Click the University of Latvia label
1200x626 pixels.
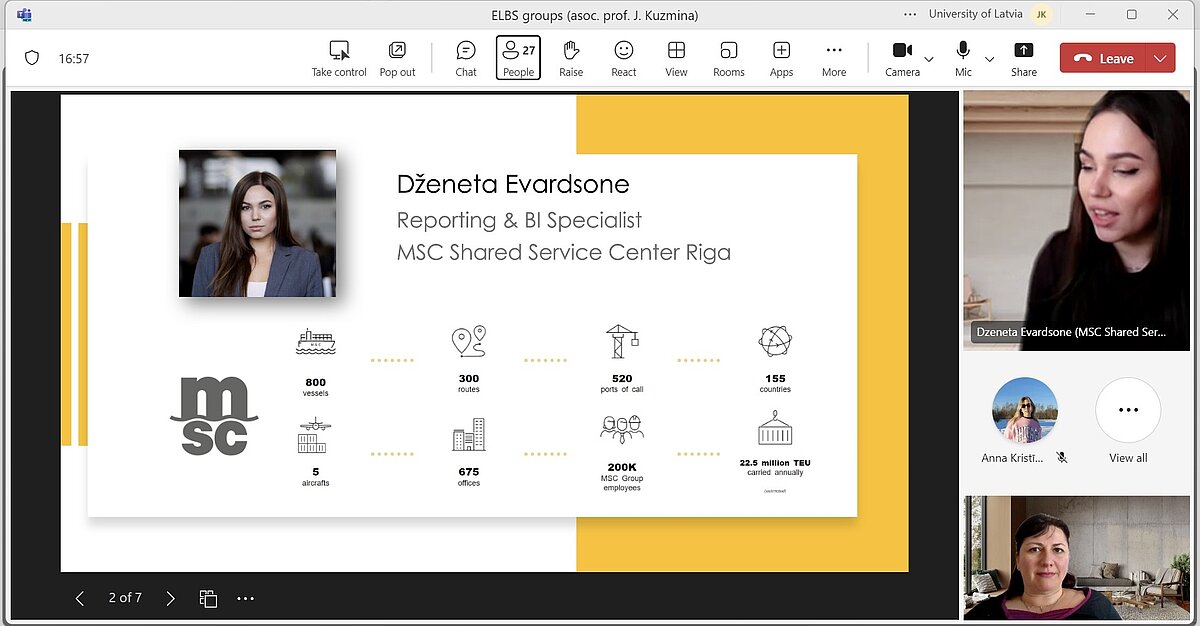tap(975, 15)
